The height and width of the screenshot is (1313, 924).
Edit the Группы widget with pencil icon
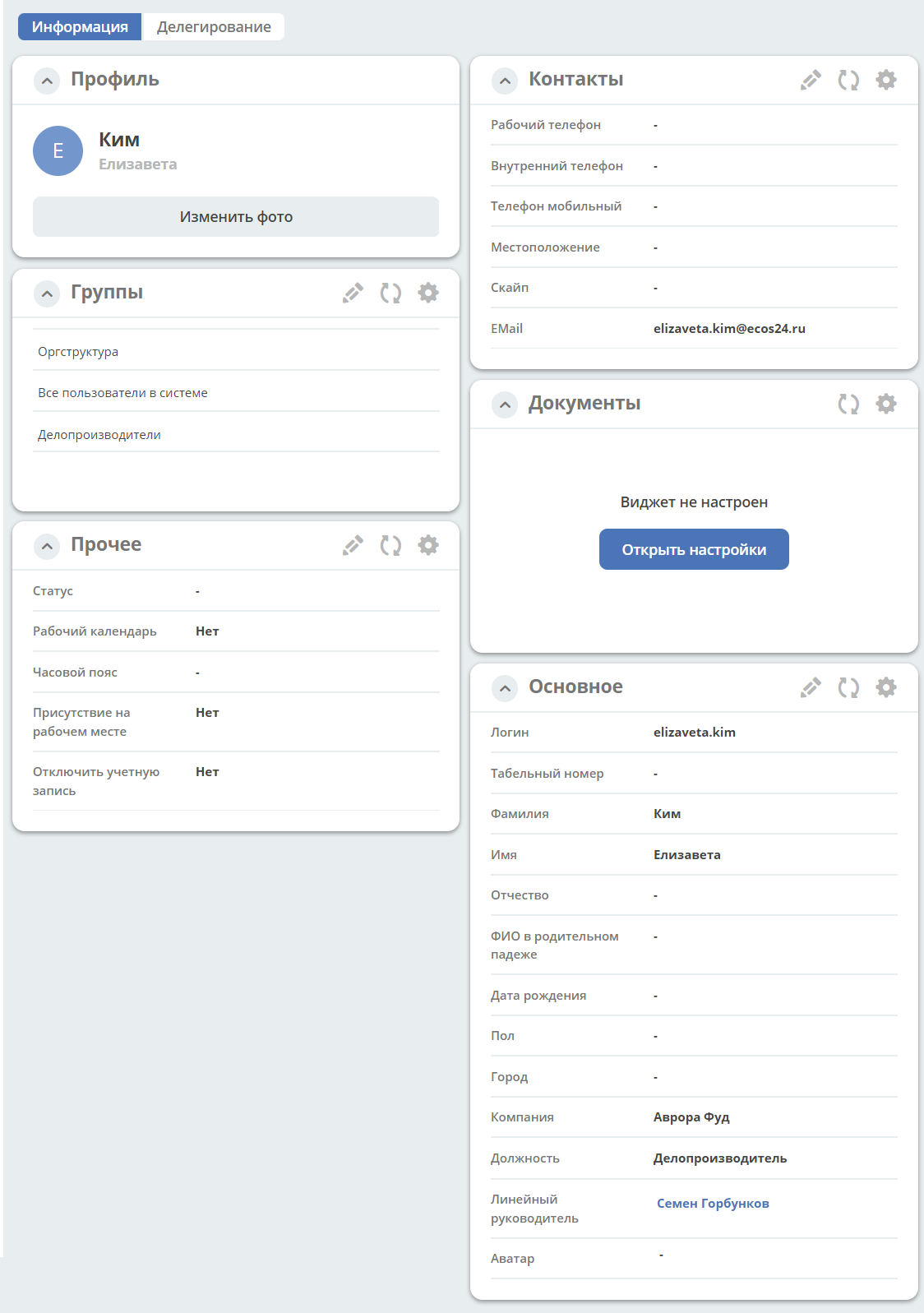pyautogui.click(x=353, y=293)
